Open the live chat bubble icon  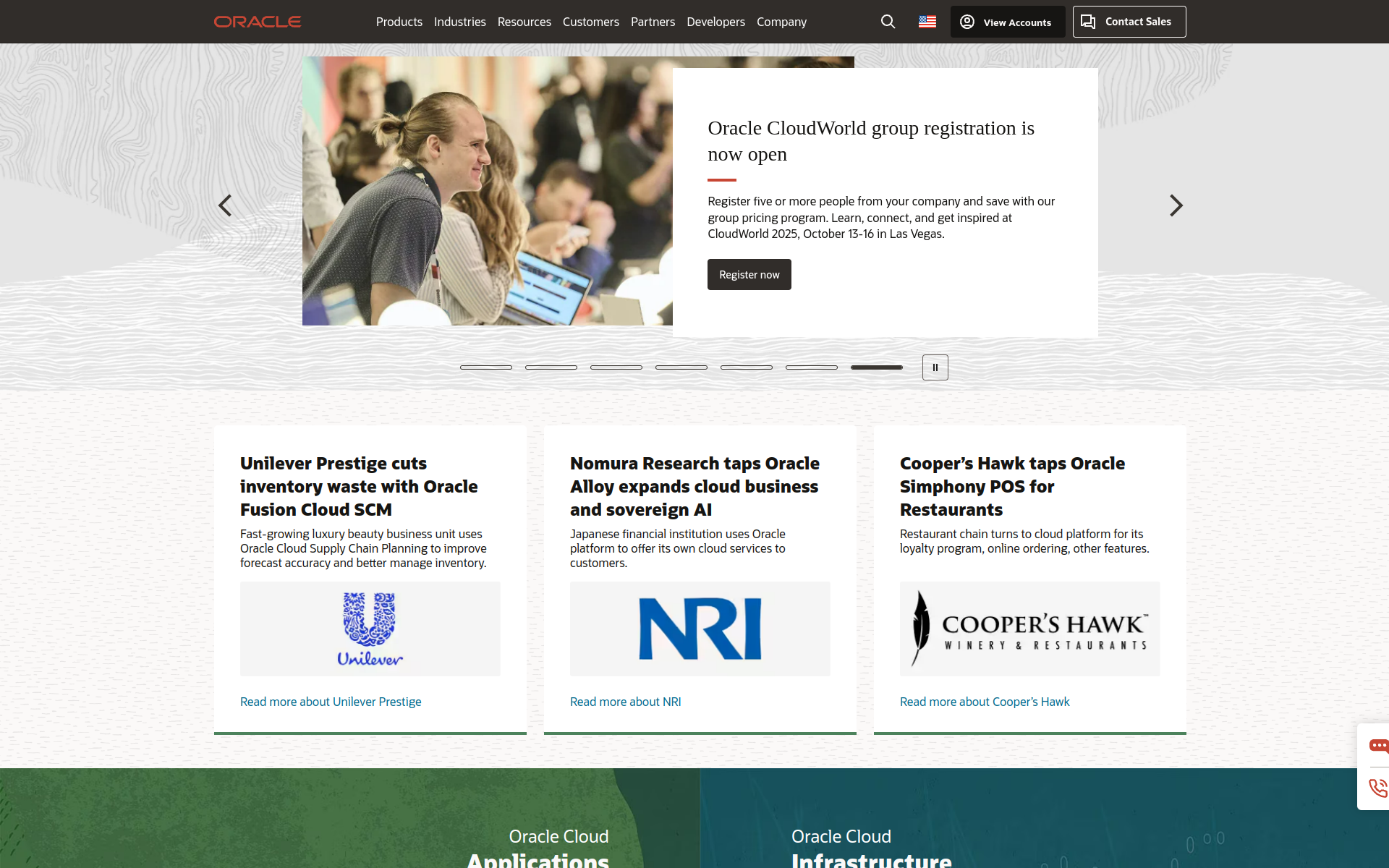tap(1378, 746)
